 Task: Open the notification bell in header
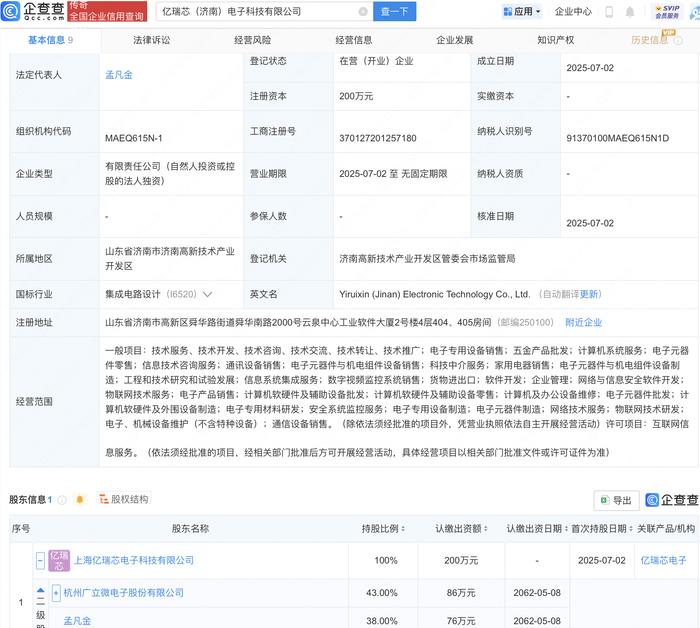tap(629, 12)
